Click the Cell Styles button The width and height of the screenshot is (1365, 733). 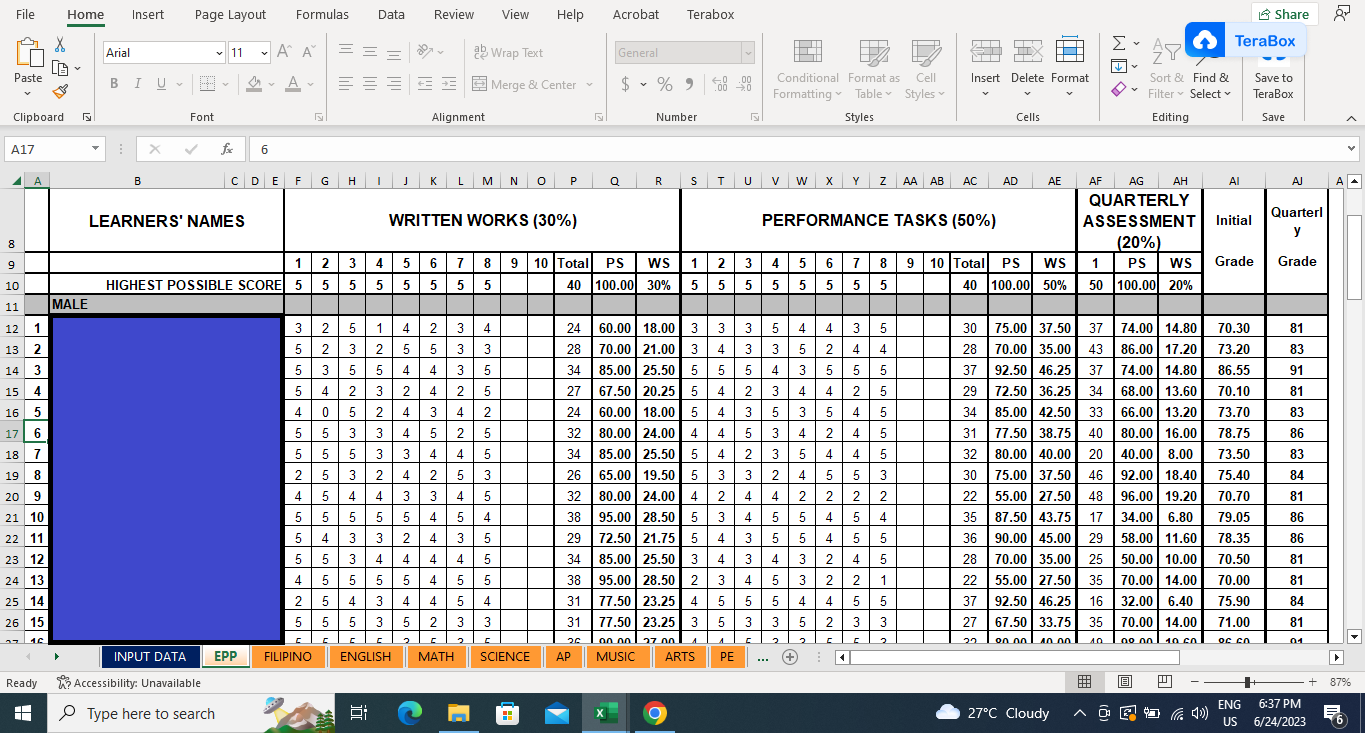click(x=926, y=68)
